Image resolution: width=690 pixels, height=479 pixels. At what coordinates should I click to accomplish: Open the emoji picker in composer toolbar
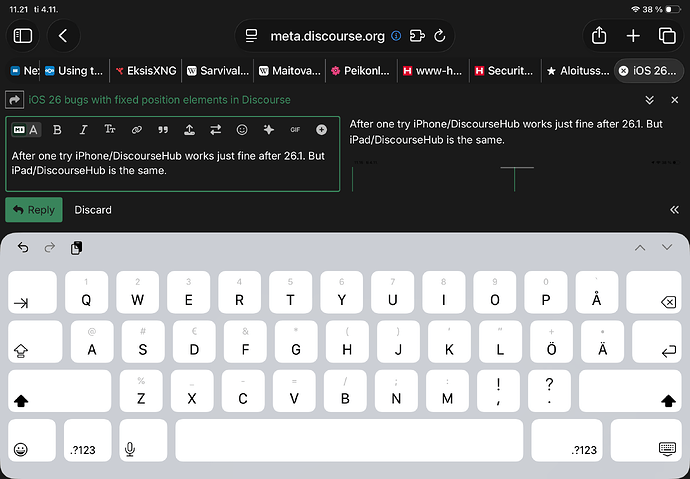coord(242,130)
